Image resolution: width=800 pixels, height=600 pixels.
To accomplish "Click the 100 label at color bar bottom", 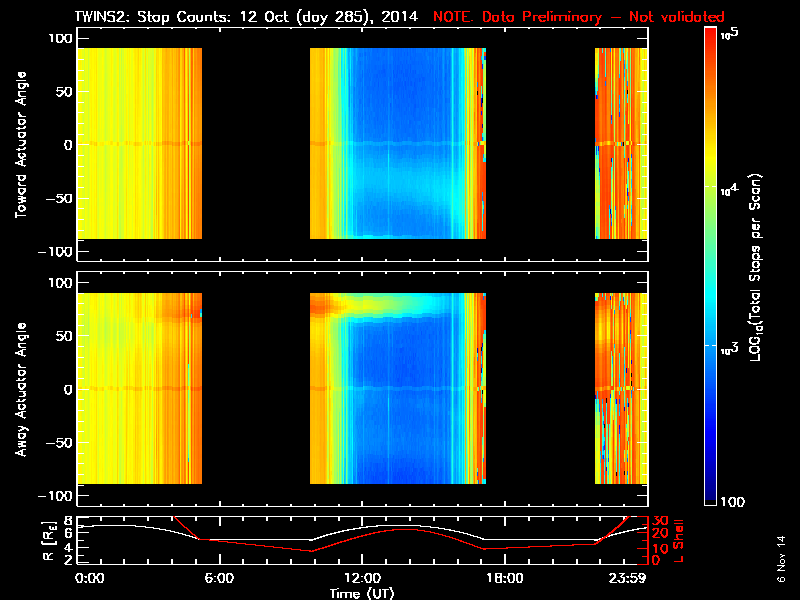I will click(732, 502).
